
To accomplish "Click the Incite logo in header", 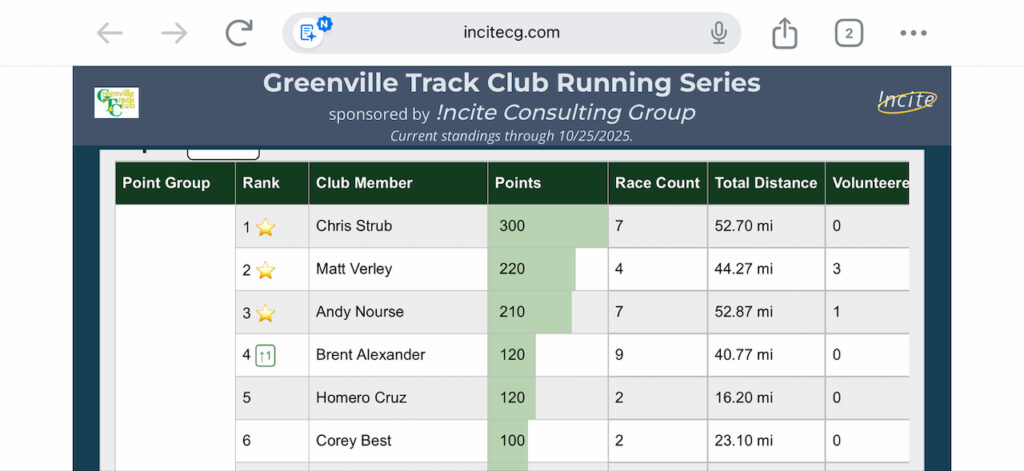I will click(907, 100).
